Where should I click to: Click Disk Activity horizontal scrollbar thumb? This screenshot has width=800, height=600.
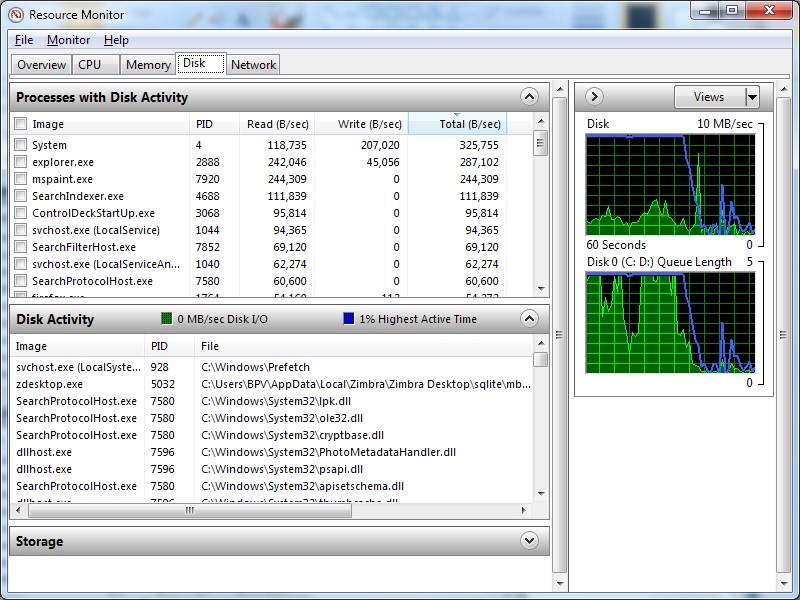[190, 510]
